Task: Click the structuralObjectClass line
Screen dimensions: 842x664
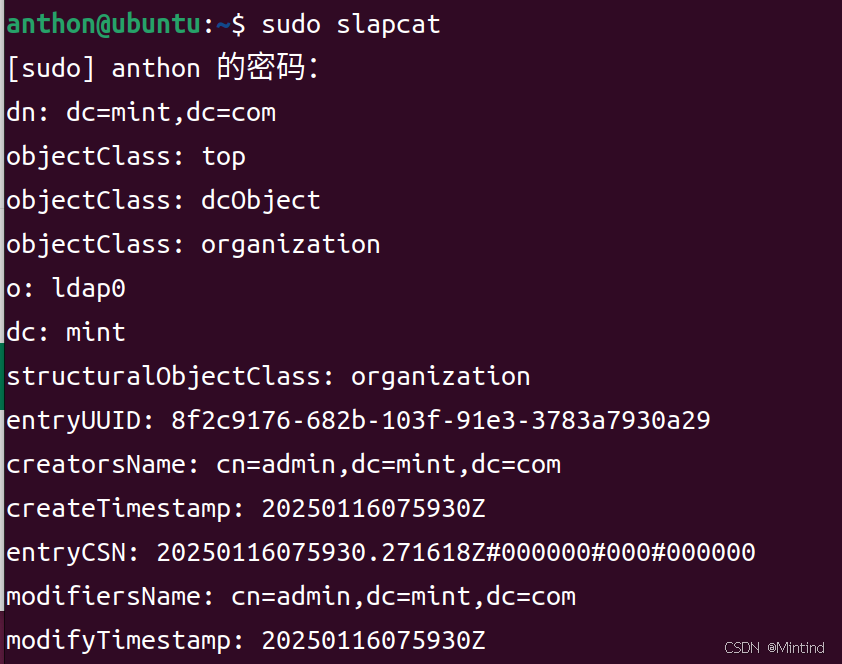Action: (x=268, y=377)
